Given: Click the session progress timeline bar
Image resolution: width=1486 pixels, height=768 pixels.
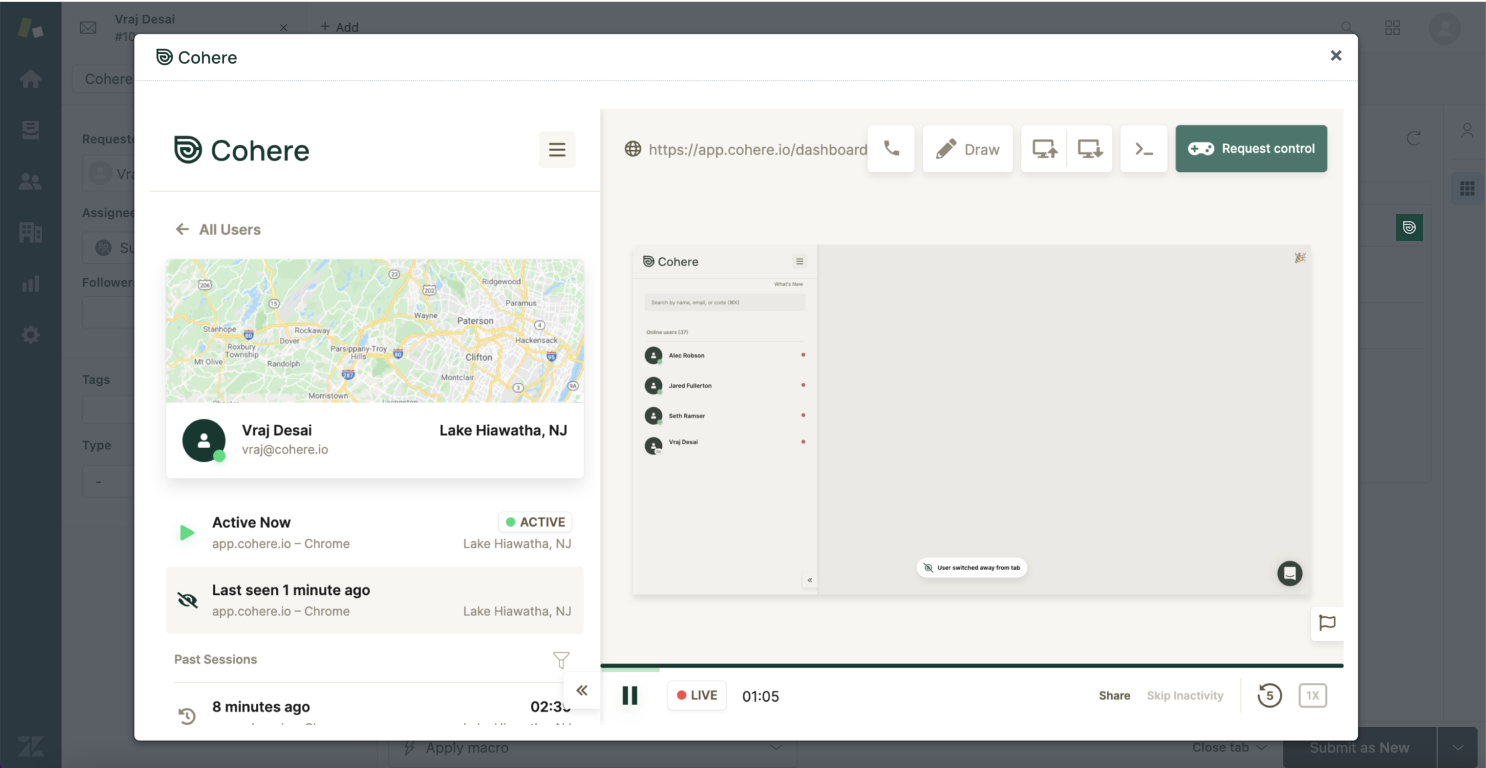Looking at the screenshot, I should 970,666.
